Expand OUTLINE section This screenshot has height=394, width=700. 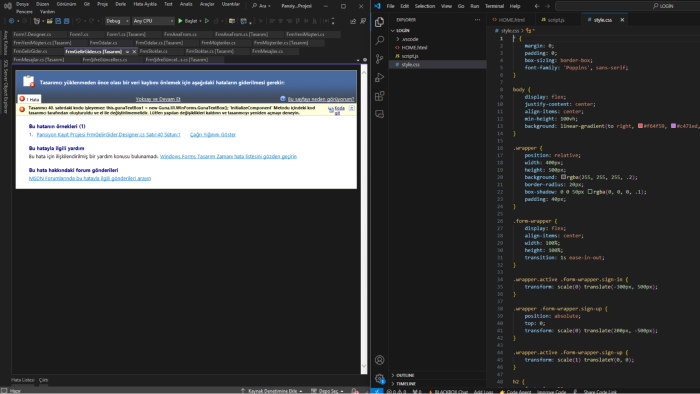pos(393,375)
